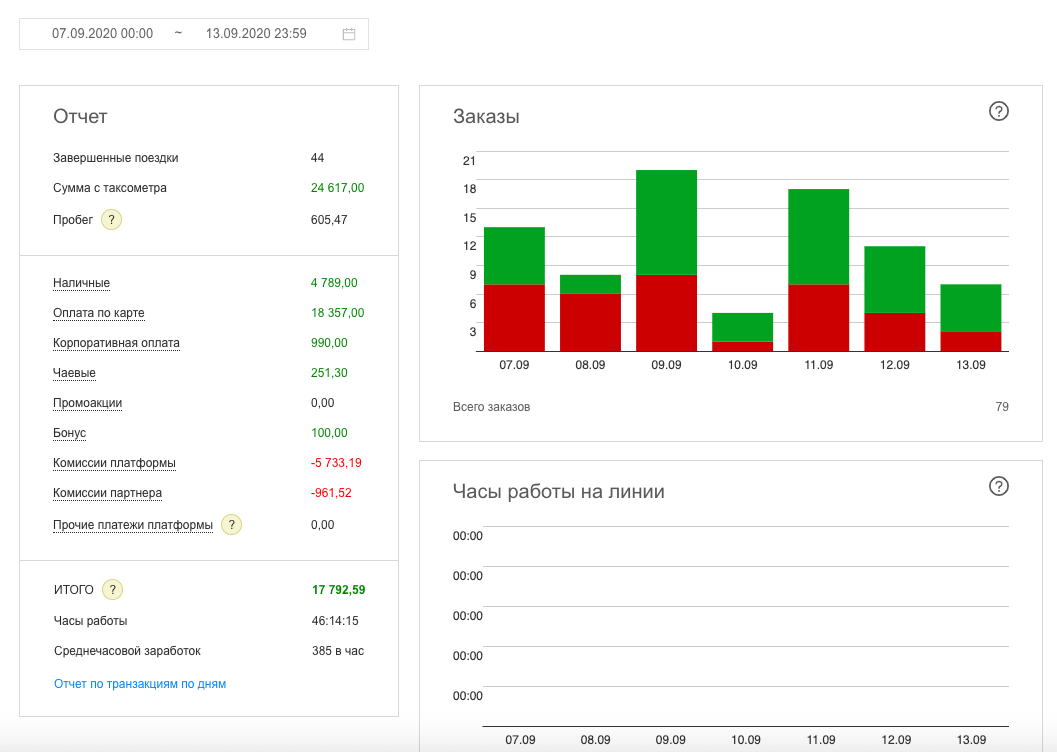Click Часы работы value 46:14:15
Screen dimensions: 1057x752
tap(335, 621)
